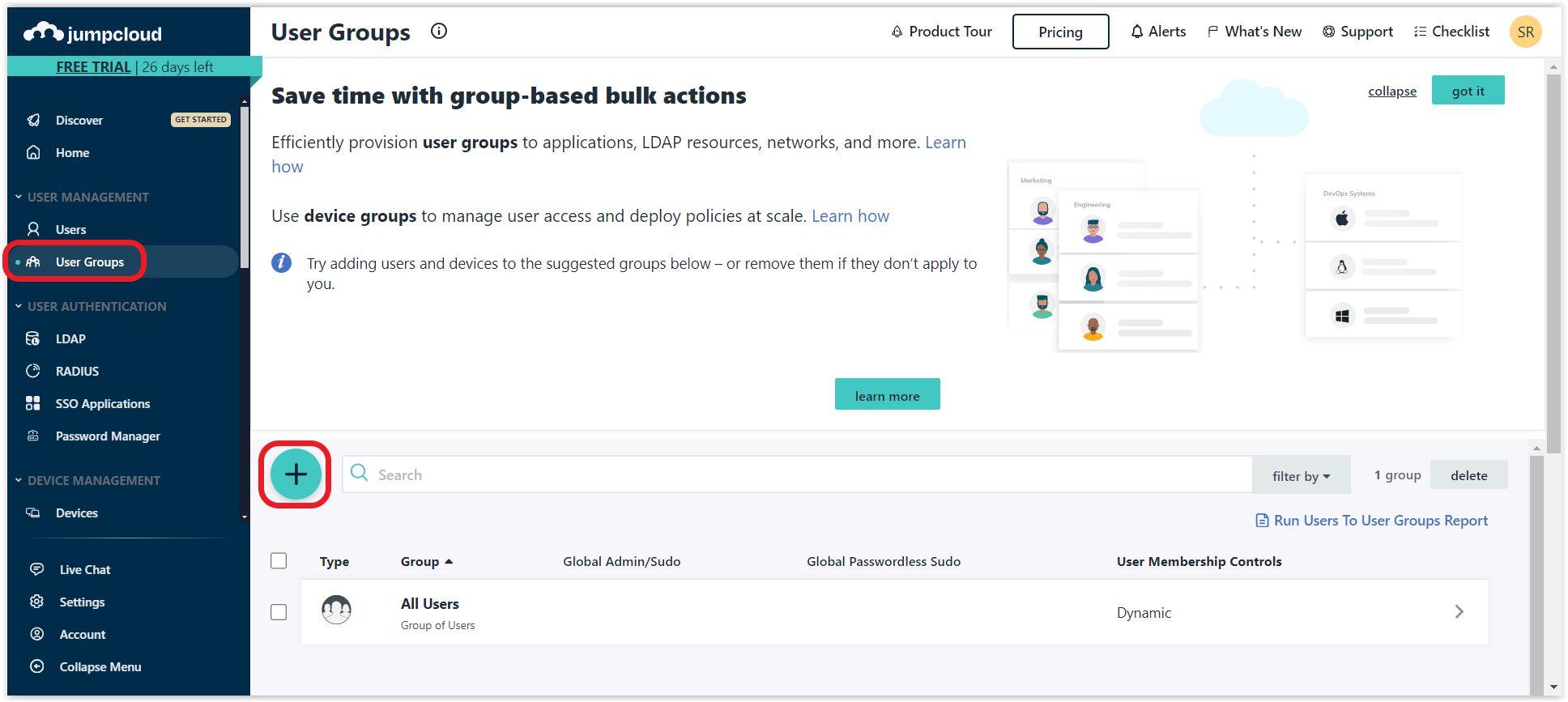Click the Live Chat bubble icon
The height and width of the screenshot is (702, 1568).
37,569
